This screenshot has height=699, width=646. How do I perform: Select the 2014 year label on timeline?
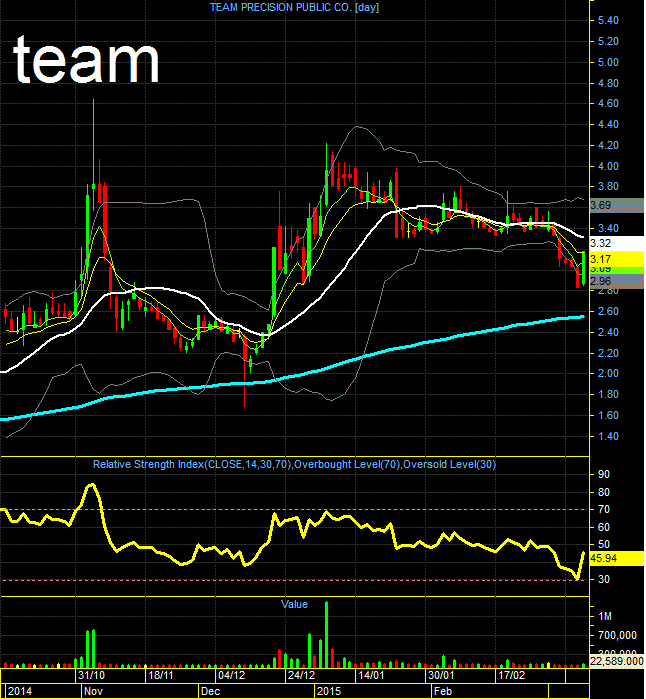pyautogui.click(x=20, y=691)
